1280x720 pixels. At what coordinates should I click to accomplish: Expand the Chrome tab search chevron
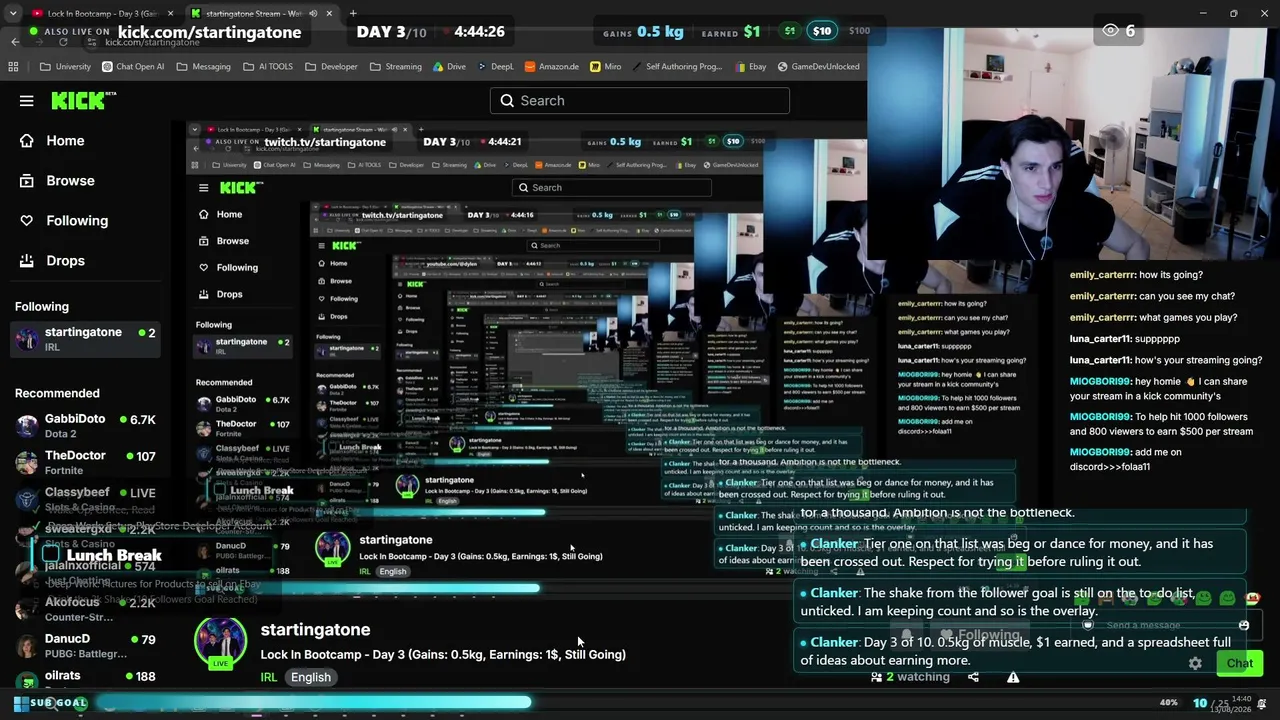coord(13,14)
